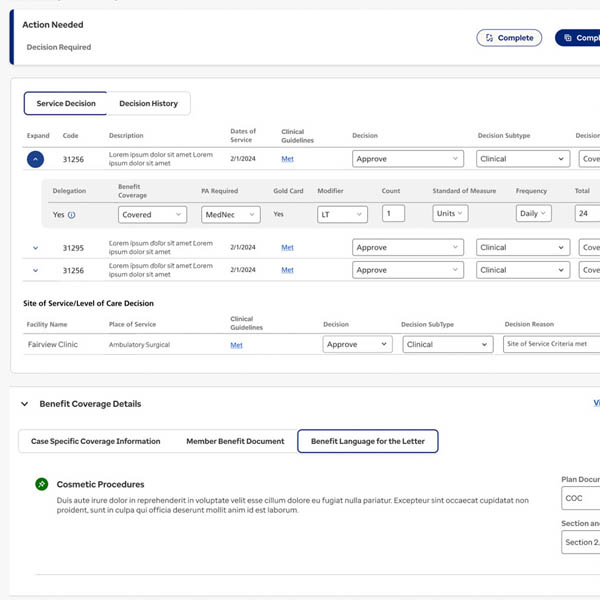This screenshot has width=600, height=600.
Task: Click the Count input field
Action: [x=393, y=213]
